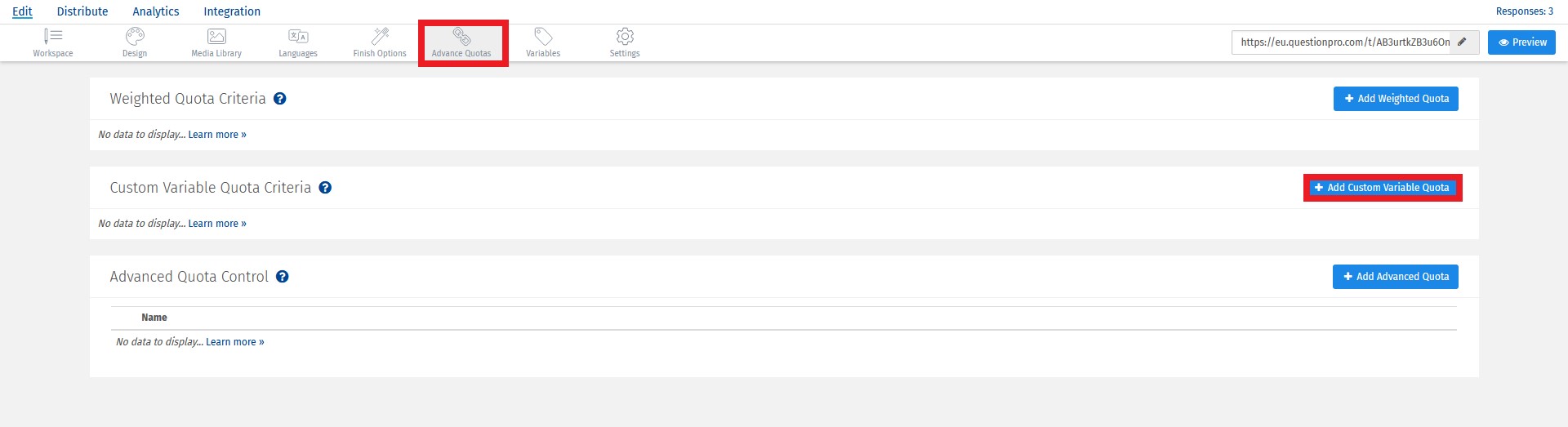1568x427 pixels.
Task: Open the Finish Options wand icon
Action: coord(380,37)
